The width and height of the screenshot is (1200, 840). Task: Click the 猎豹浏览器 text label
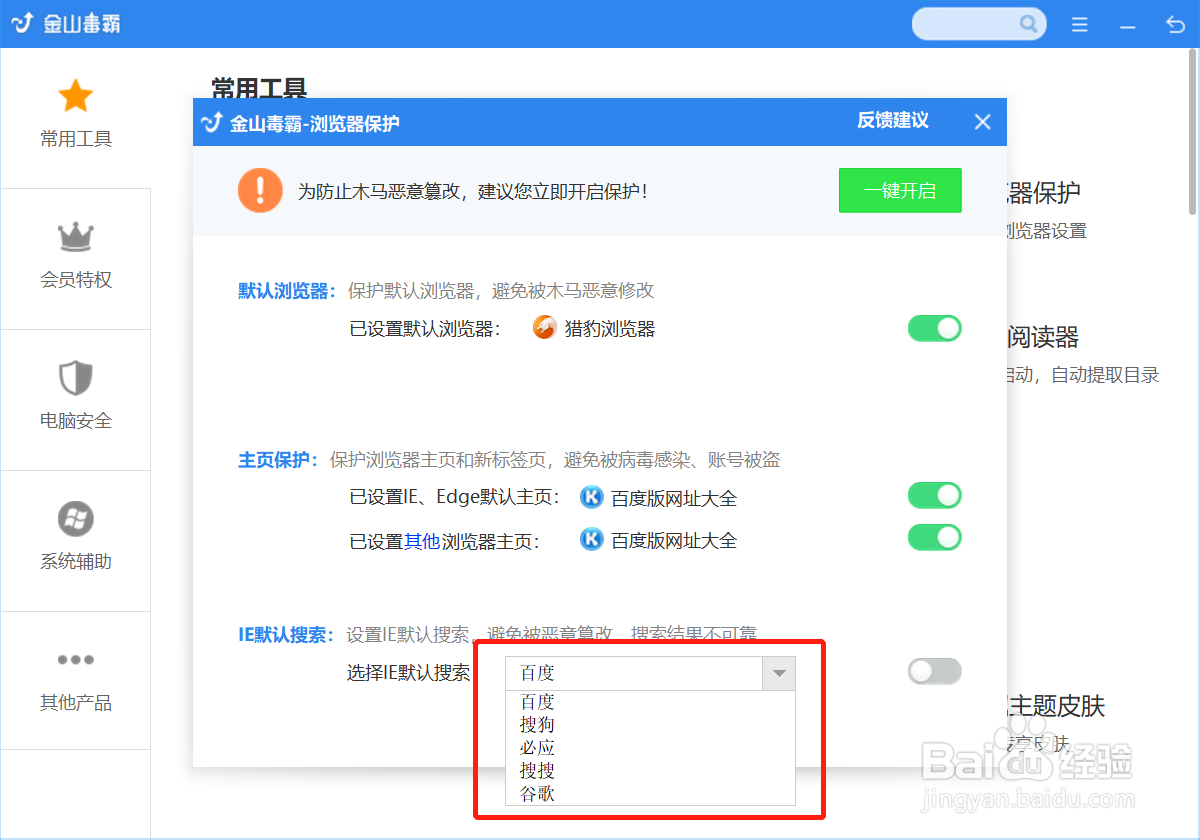point(610,329)
